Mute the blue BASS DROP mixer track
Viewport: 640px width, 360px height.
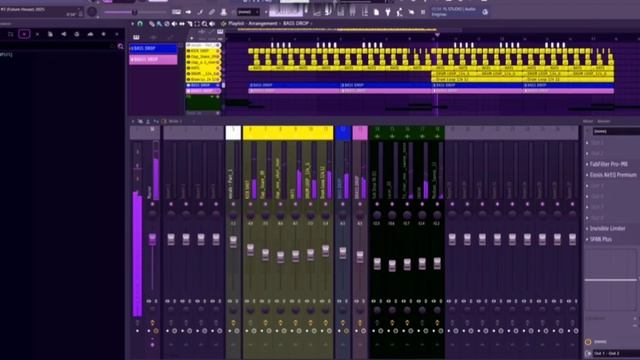pyautogui.click(x=343, y=204)
